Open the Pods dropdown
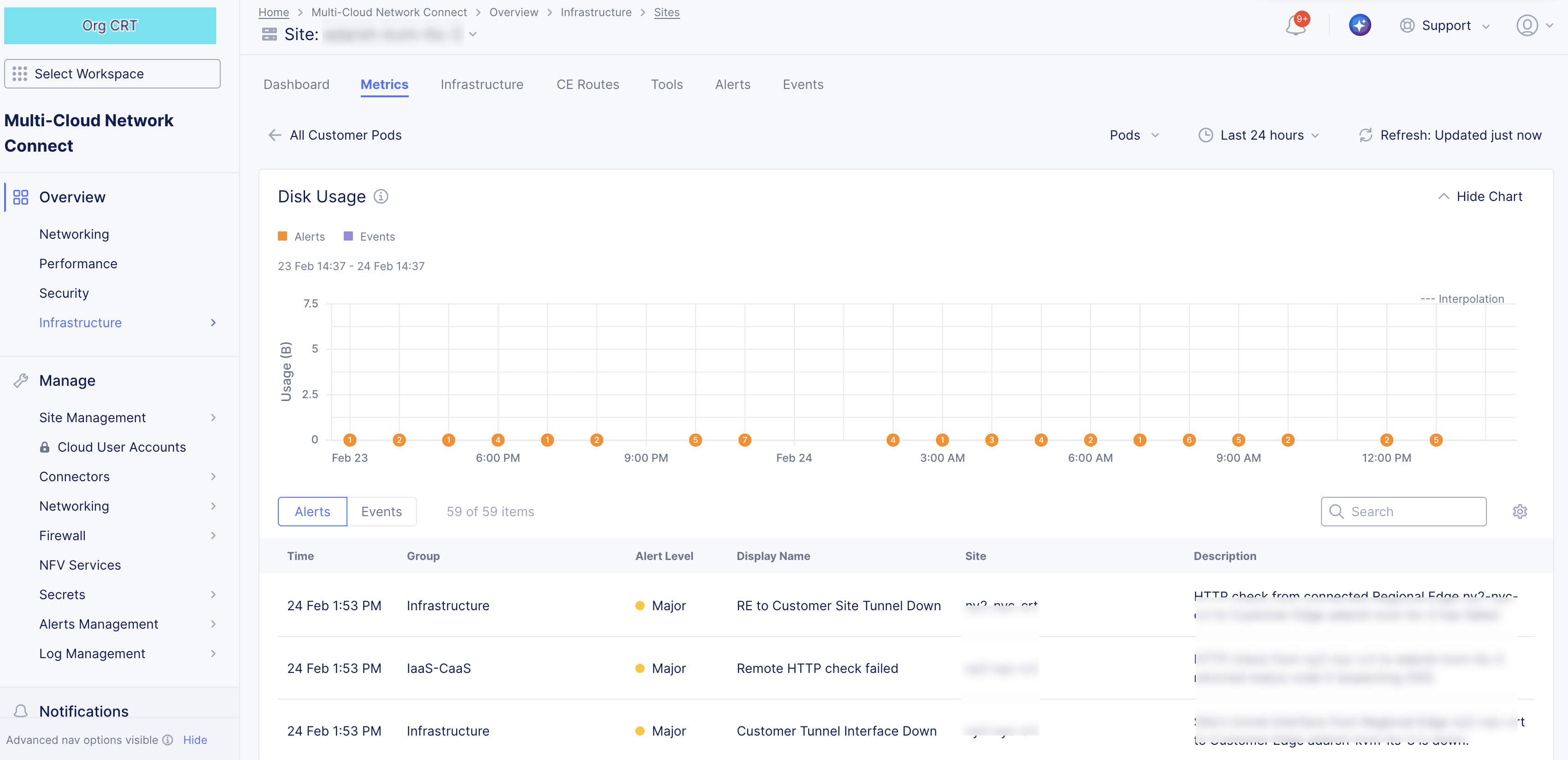 (x=1133, y=135)
